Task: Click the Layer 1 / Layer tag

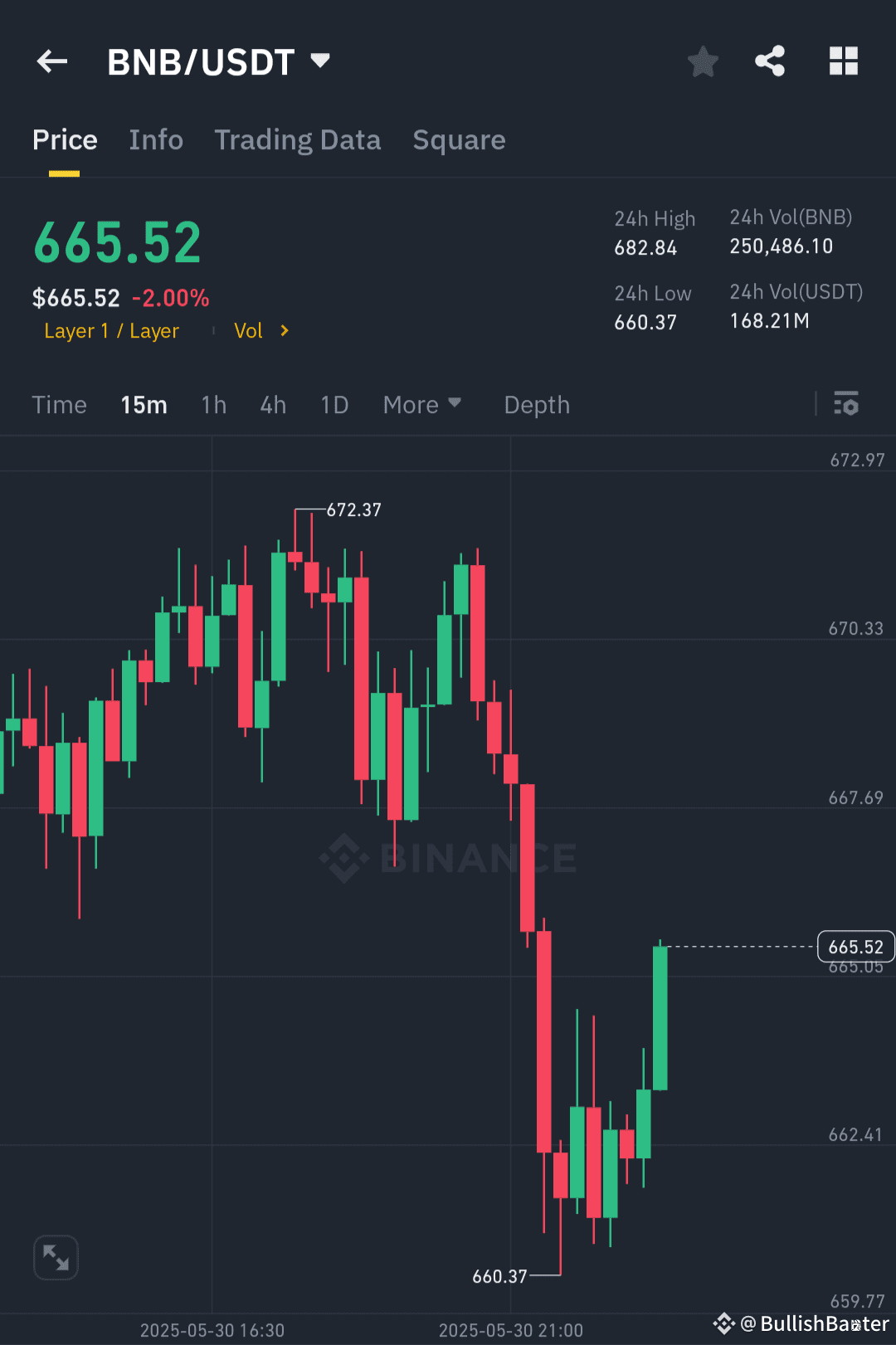Action: click(x=111, y=330)
